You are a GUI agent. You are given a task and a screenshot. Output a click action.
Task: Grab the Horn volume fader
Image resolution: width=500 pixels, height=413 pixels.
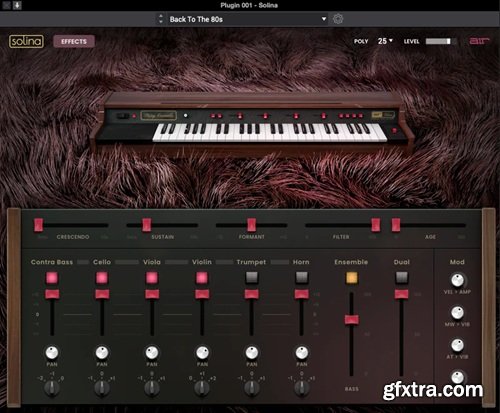(302, 294)
